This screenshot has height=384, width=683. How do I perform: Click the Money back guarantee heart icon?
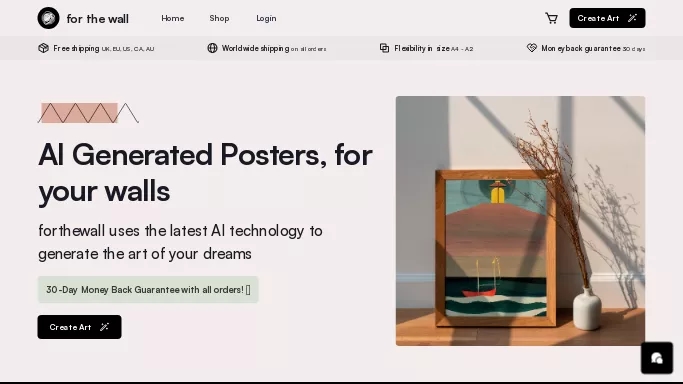tap(531, 48)
